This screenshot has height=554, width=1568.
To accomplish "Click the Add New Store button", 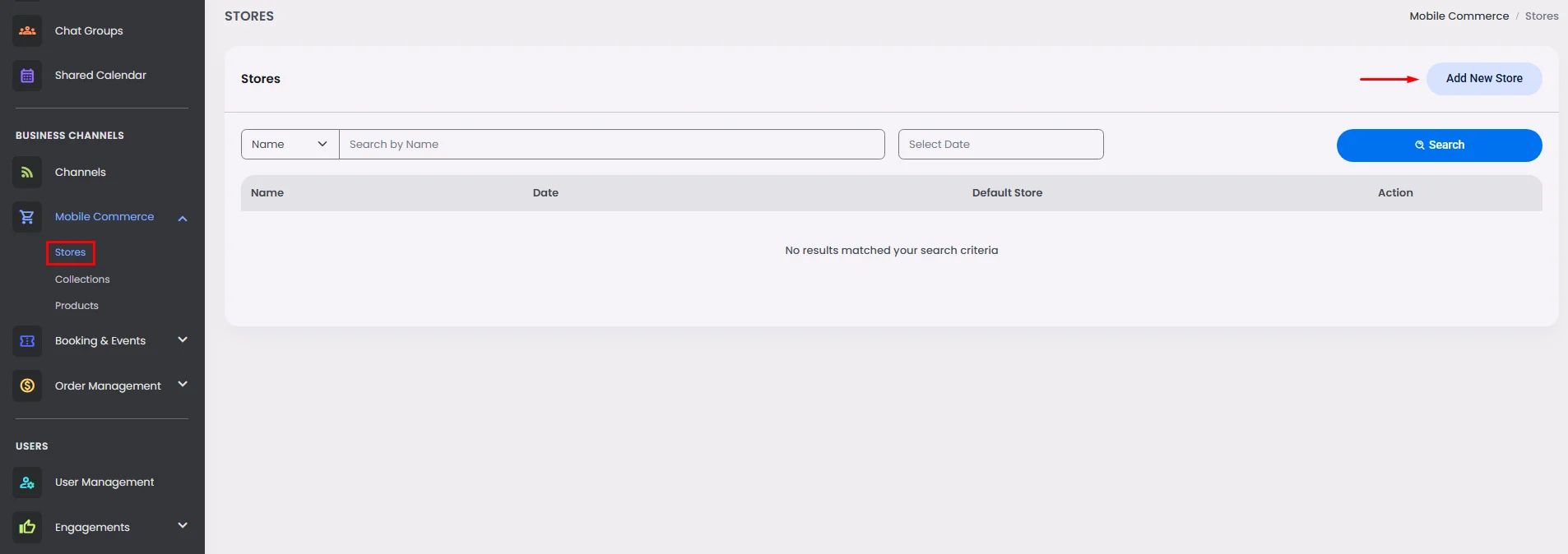I will (x=1484, y=79).
